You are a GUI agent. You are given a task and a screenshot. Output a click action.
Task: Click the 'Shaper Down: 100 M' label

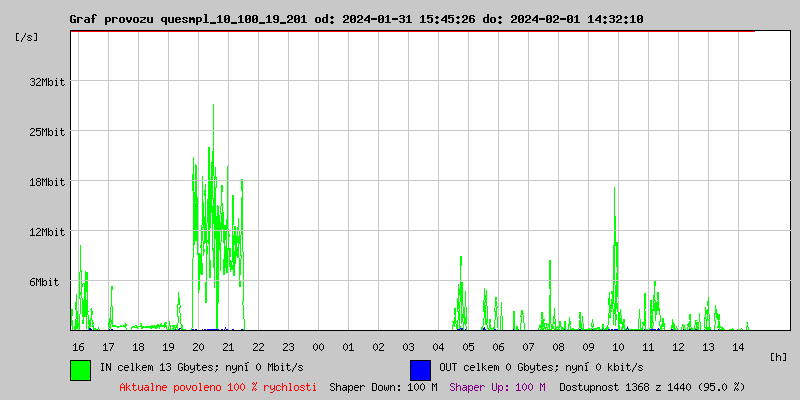point(383,387)
